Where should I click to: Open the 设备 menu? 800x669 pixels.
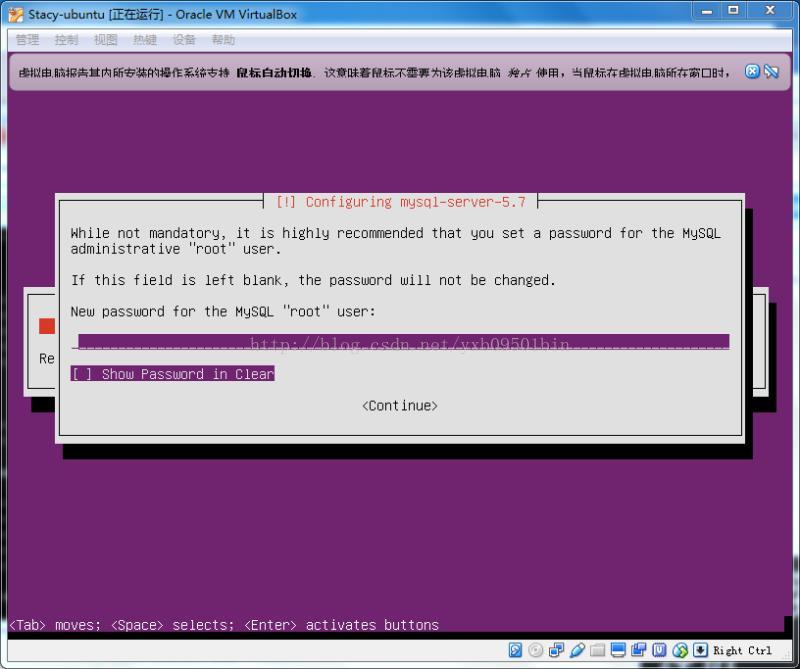click(x=184, y=39)
